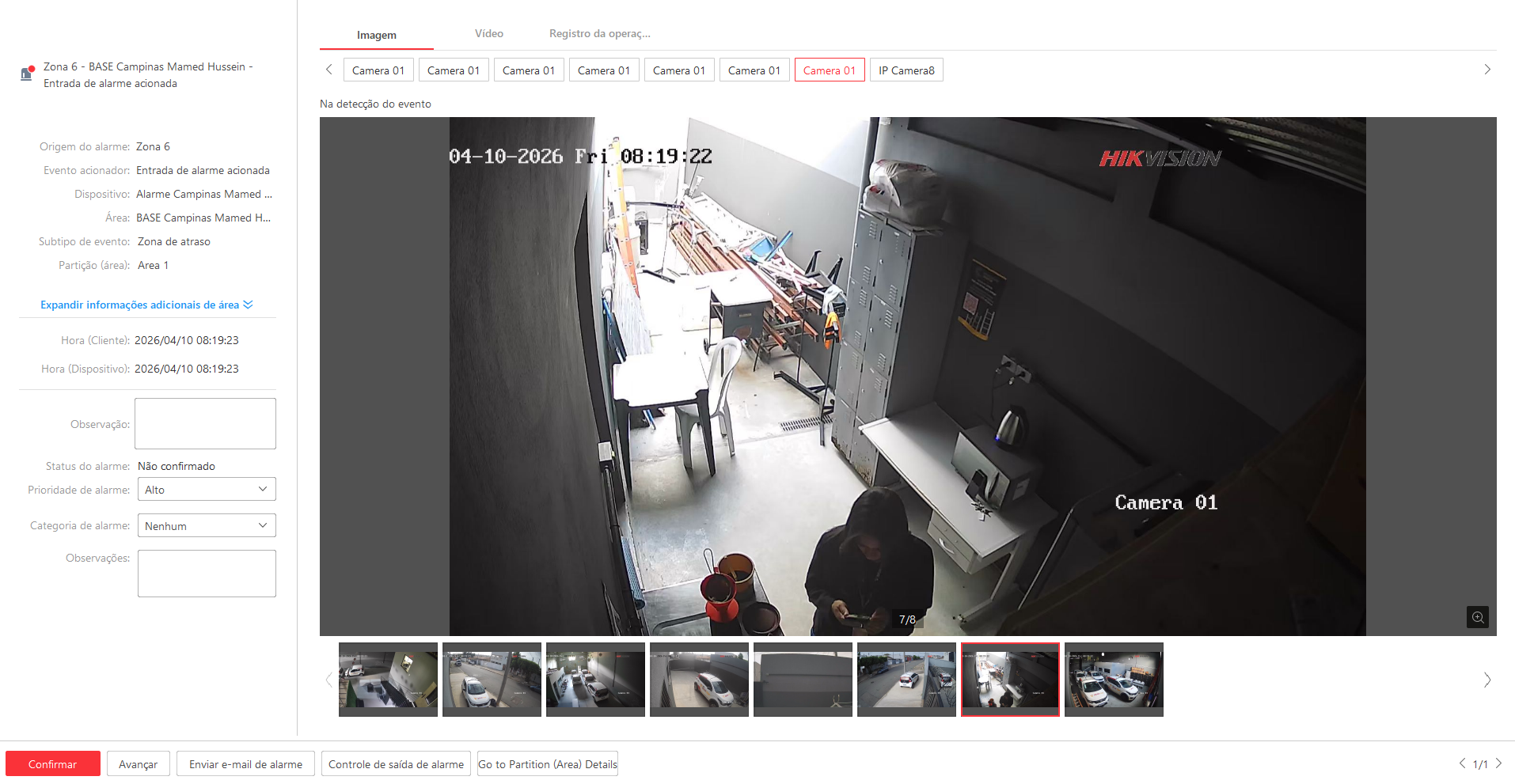Switch to the Vídeo tab
1515x784 pixels.
coord(488,34)
